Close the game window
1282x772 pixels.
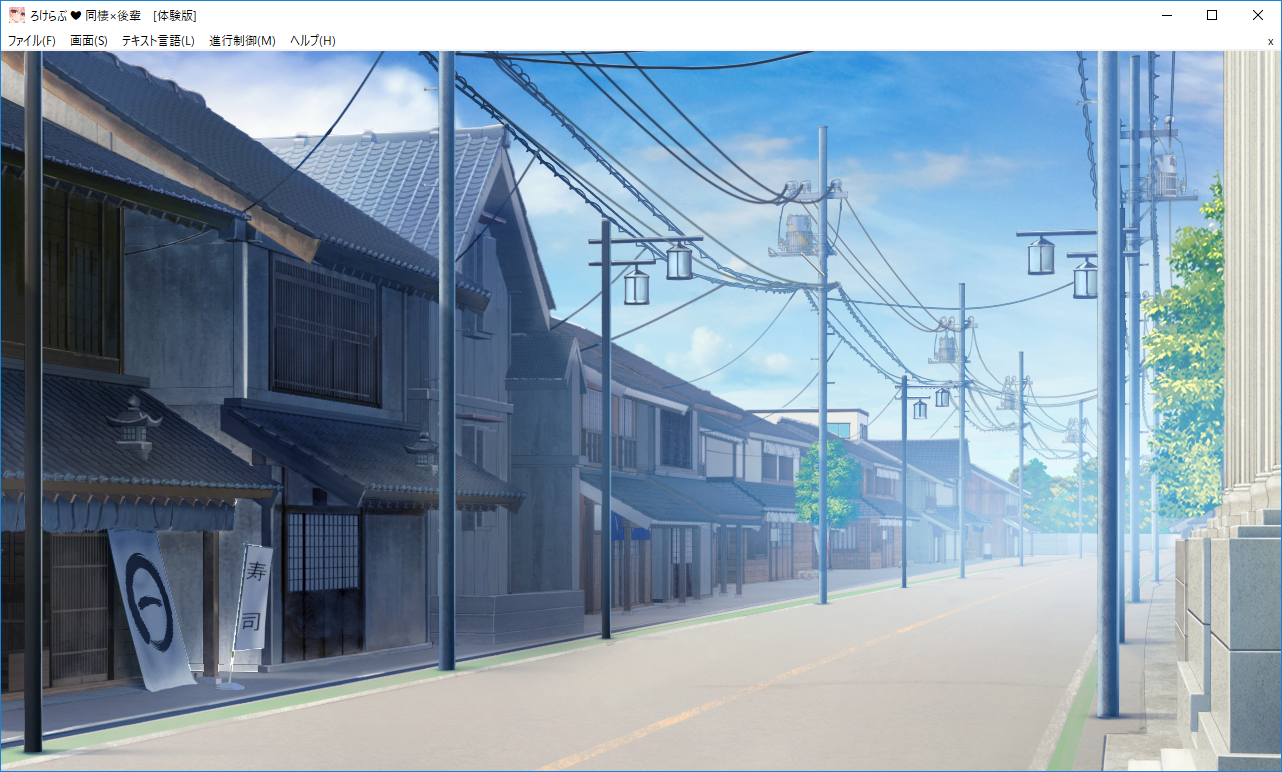click(1258, 15)
